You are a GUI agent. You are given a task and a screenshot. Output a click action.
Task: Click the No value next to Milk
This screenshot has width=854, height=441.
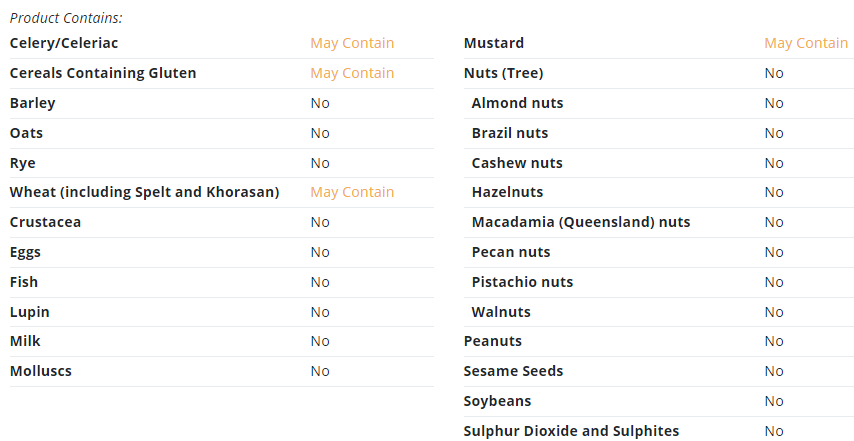point(320,341)
